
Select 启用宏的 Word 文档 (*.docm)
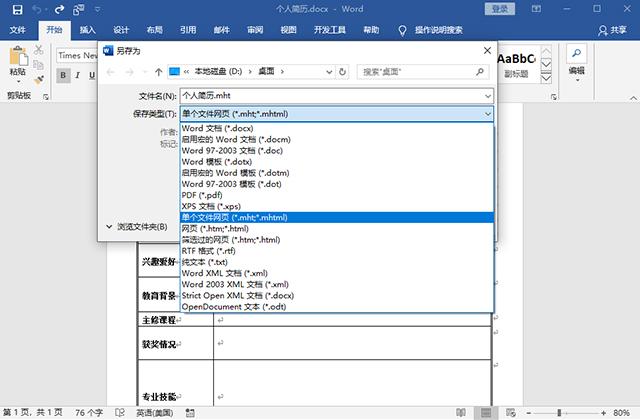point(337,139)
